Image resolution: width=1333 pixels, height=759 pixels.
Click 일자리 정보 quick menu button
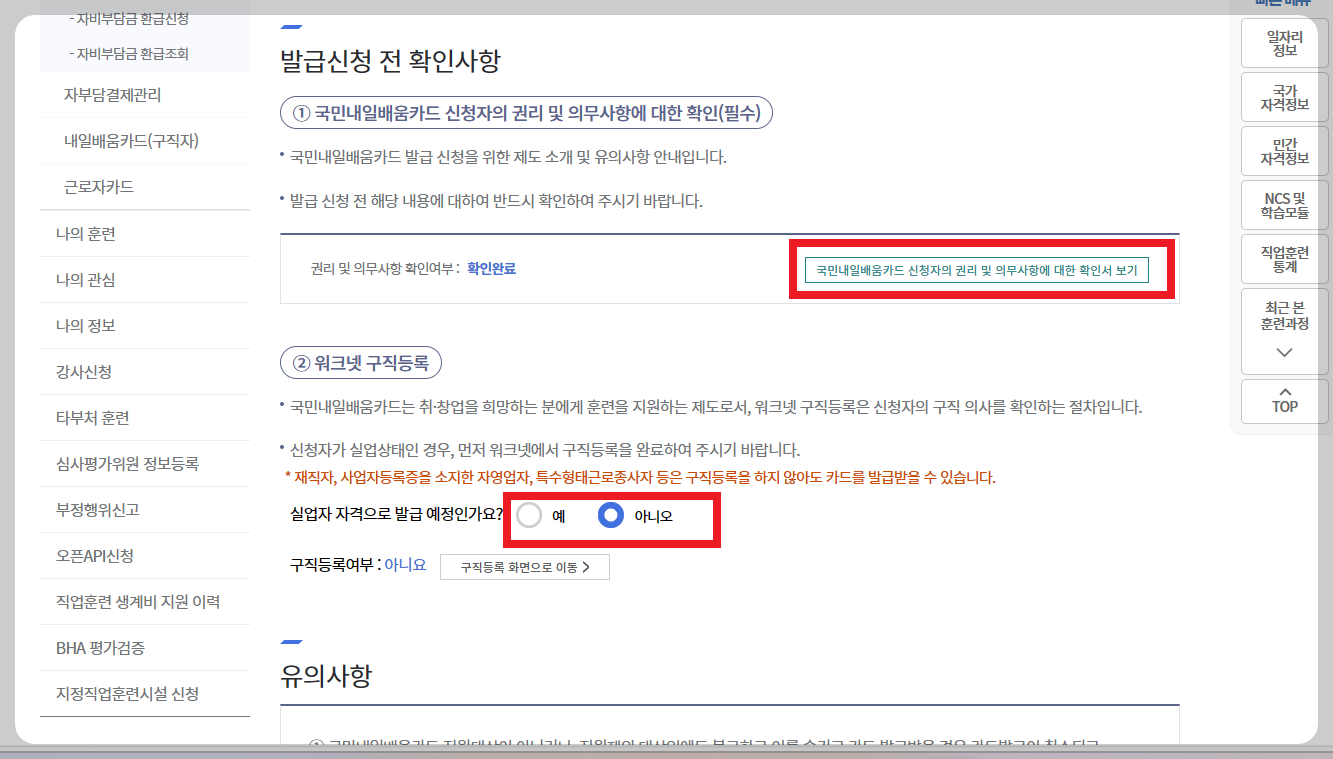tap(1285, 43)
